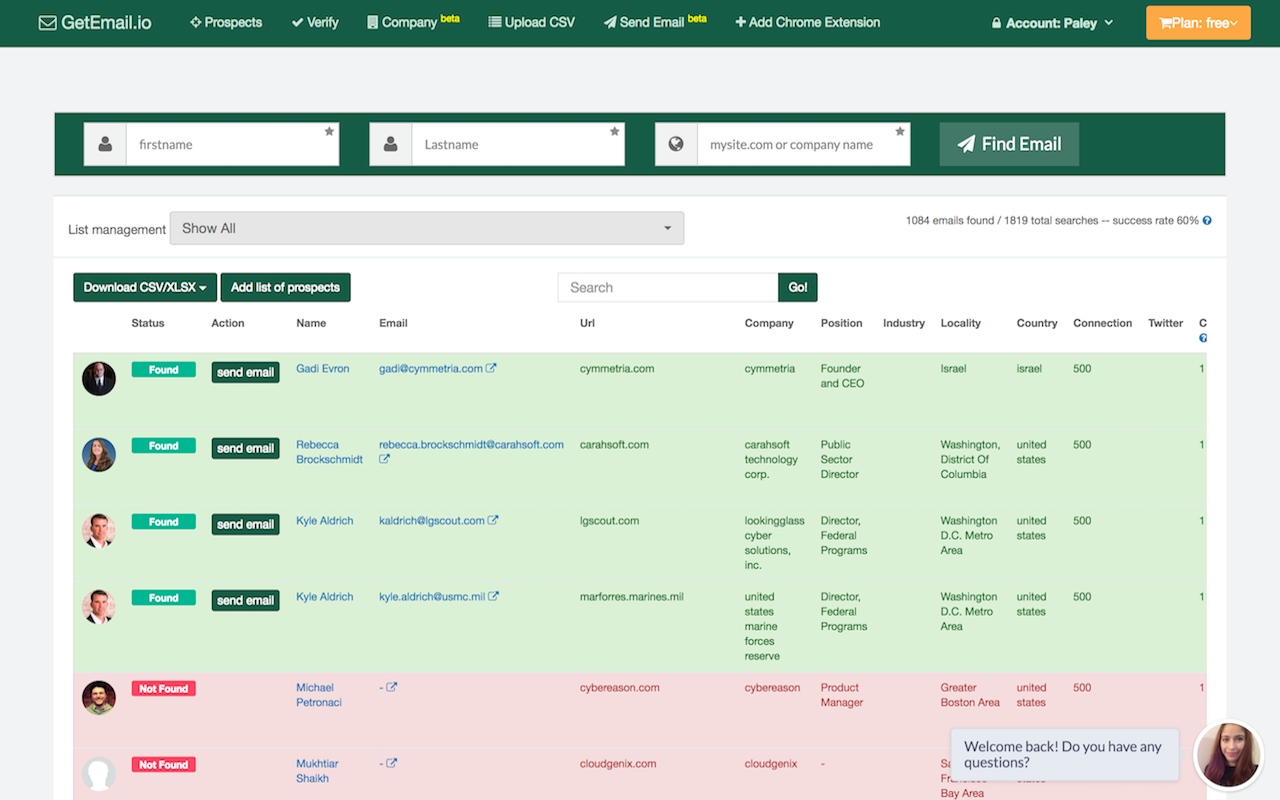This screenshot has height=800, width=1280.
Task: Open Mukhtiar Shaikh profile link
Action: click(315, 771)
